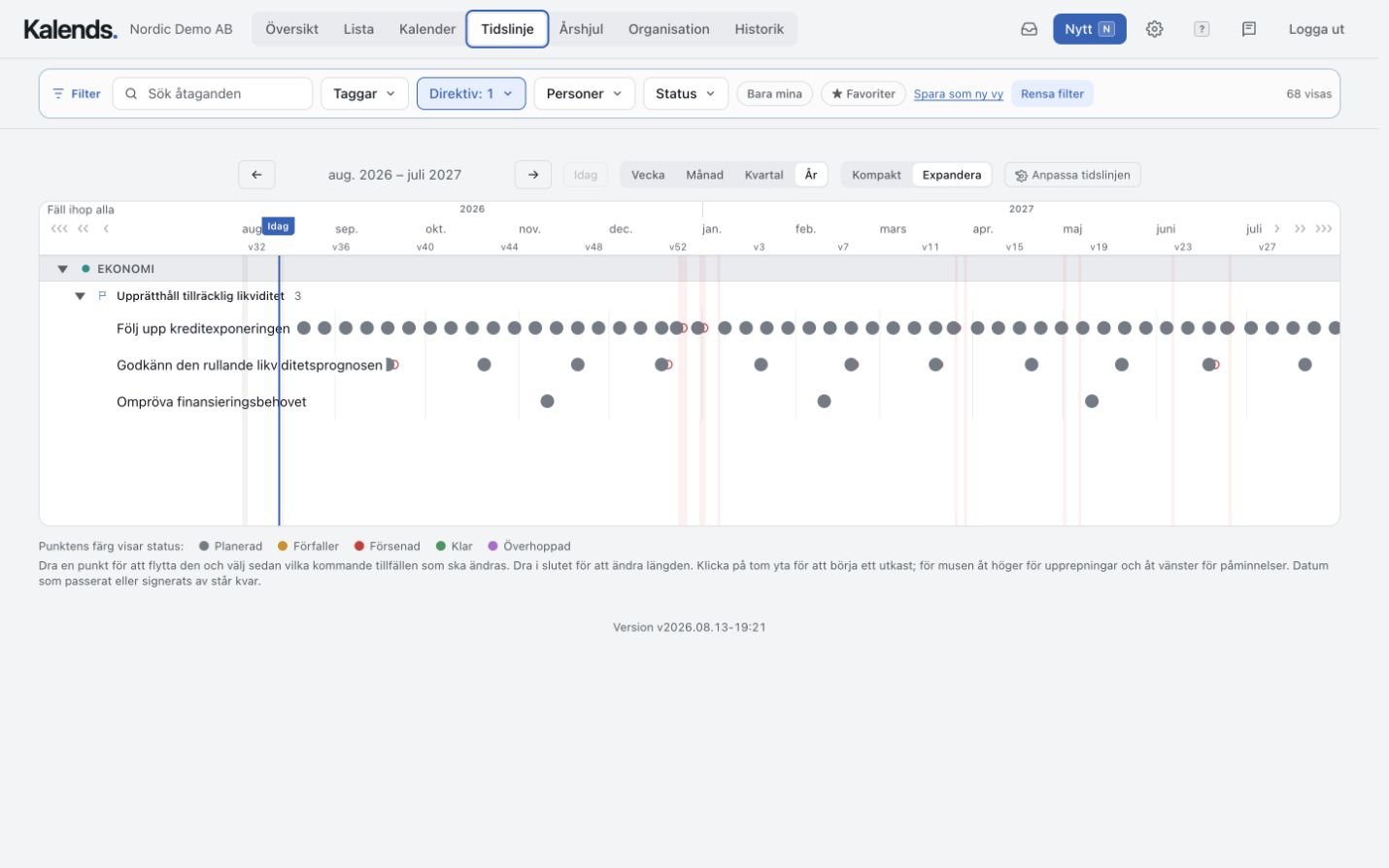Click Spara som ny vy link
Viewport: 1389px width, 868px height.
click(x=958, y=94)
